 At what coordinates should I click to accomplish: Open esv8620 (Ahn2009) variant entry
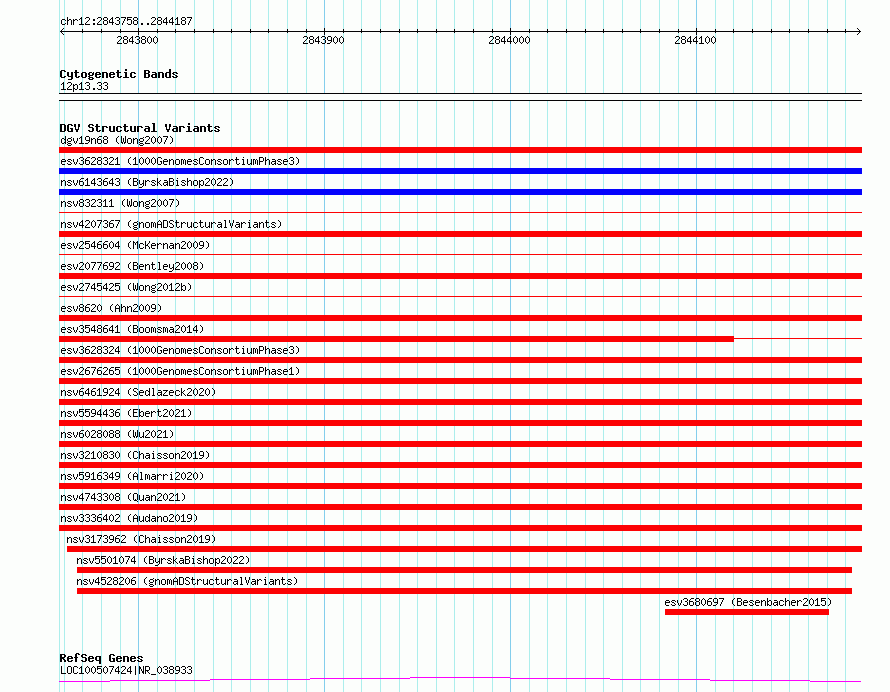point(111,308)
